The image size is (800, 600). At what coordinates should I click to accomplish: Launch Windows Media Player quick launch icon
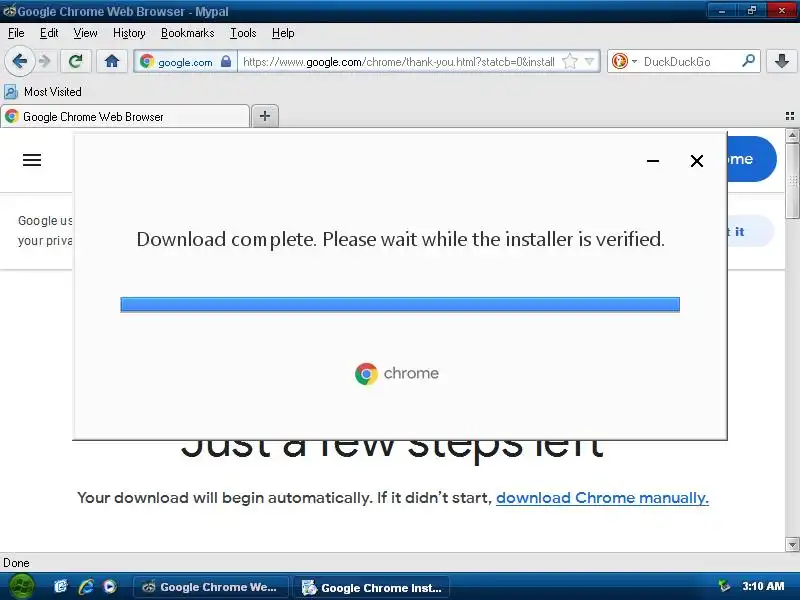[109, 587]
